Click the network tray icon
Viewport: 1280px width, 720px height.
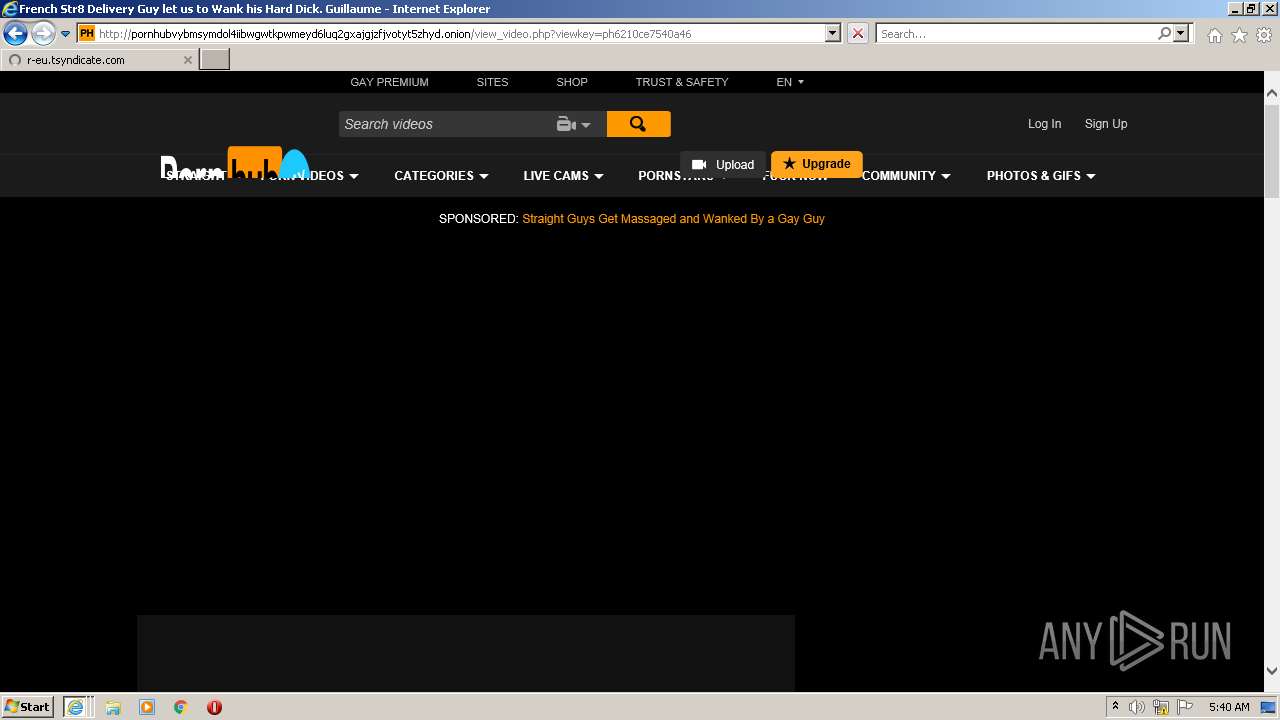pos(1161,707)
